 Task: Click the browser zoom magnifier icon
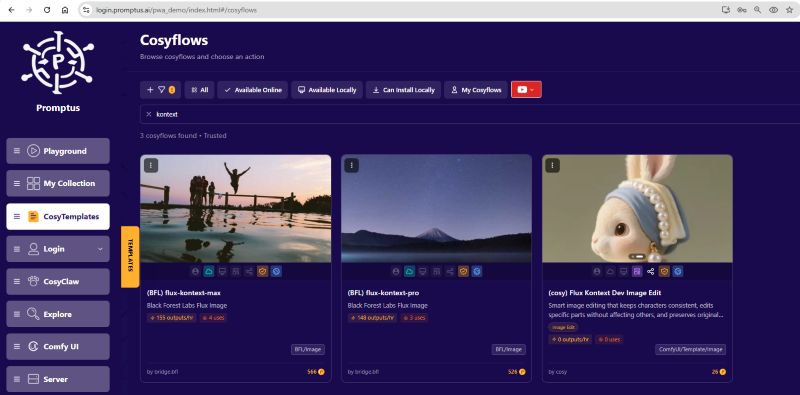tap(758, 10)
